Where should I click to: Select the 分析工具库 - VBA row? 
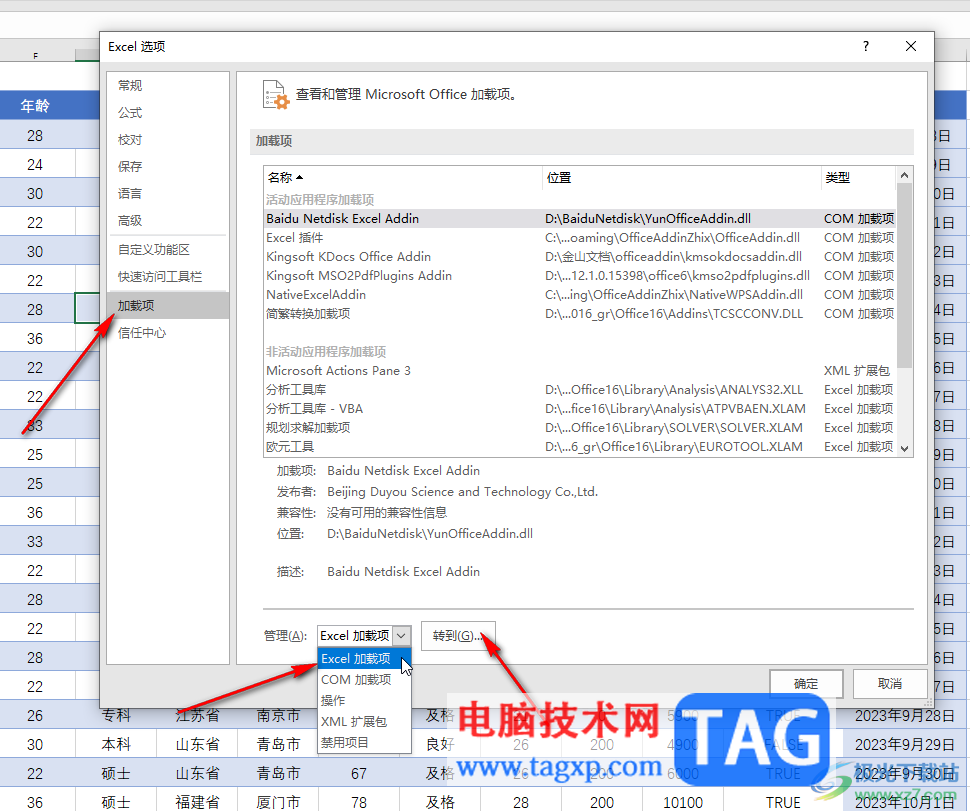[580, 409]
